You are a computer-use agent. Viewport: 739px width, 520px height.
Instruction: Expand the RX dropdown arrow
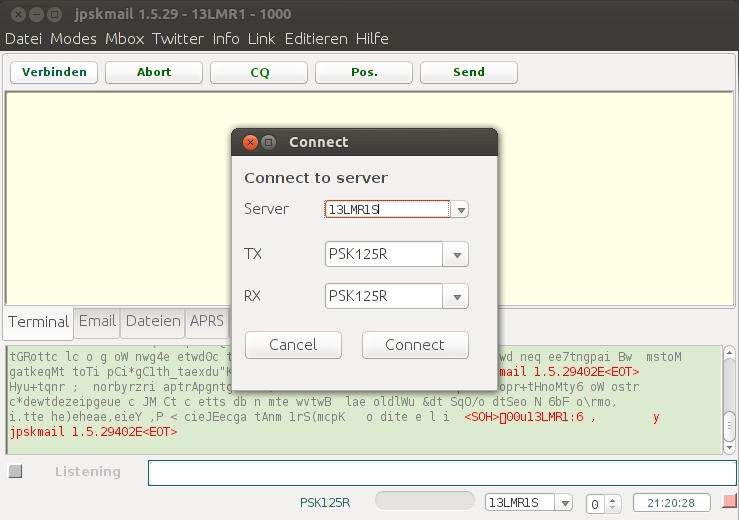click(x=456, y=297)
